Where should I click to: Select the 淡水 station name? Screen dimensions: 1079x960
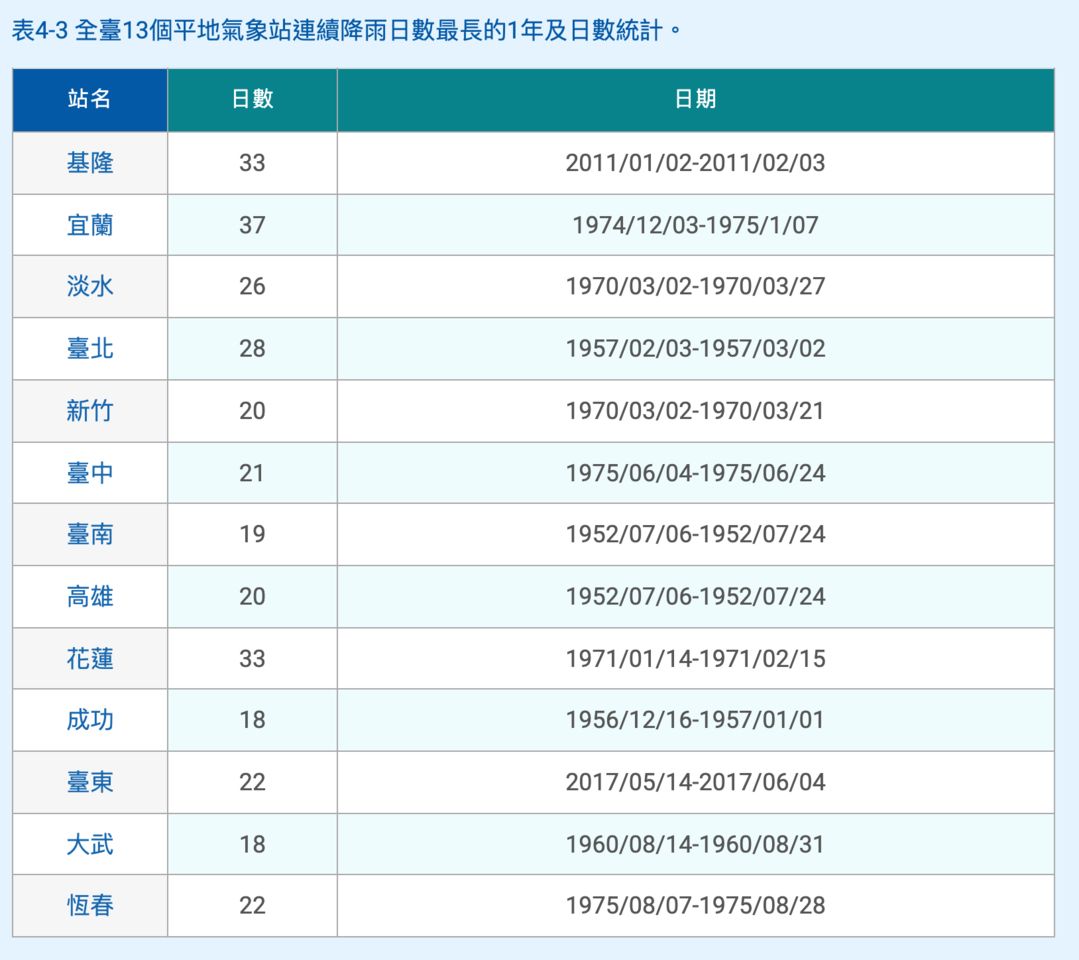[90, 287]
